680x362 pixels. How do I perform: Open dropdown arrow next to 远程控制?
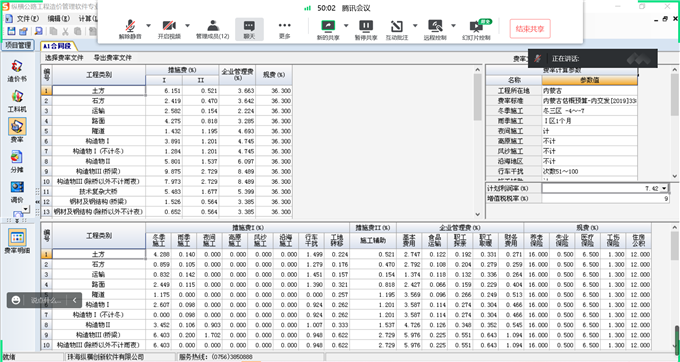pyautogui.click(x=453, y=26)
